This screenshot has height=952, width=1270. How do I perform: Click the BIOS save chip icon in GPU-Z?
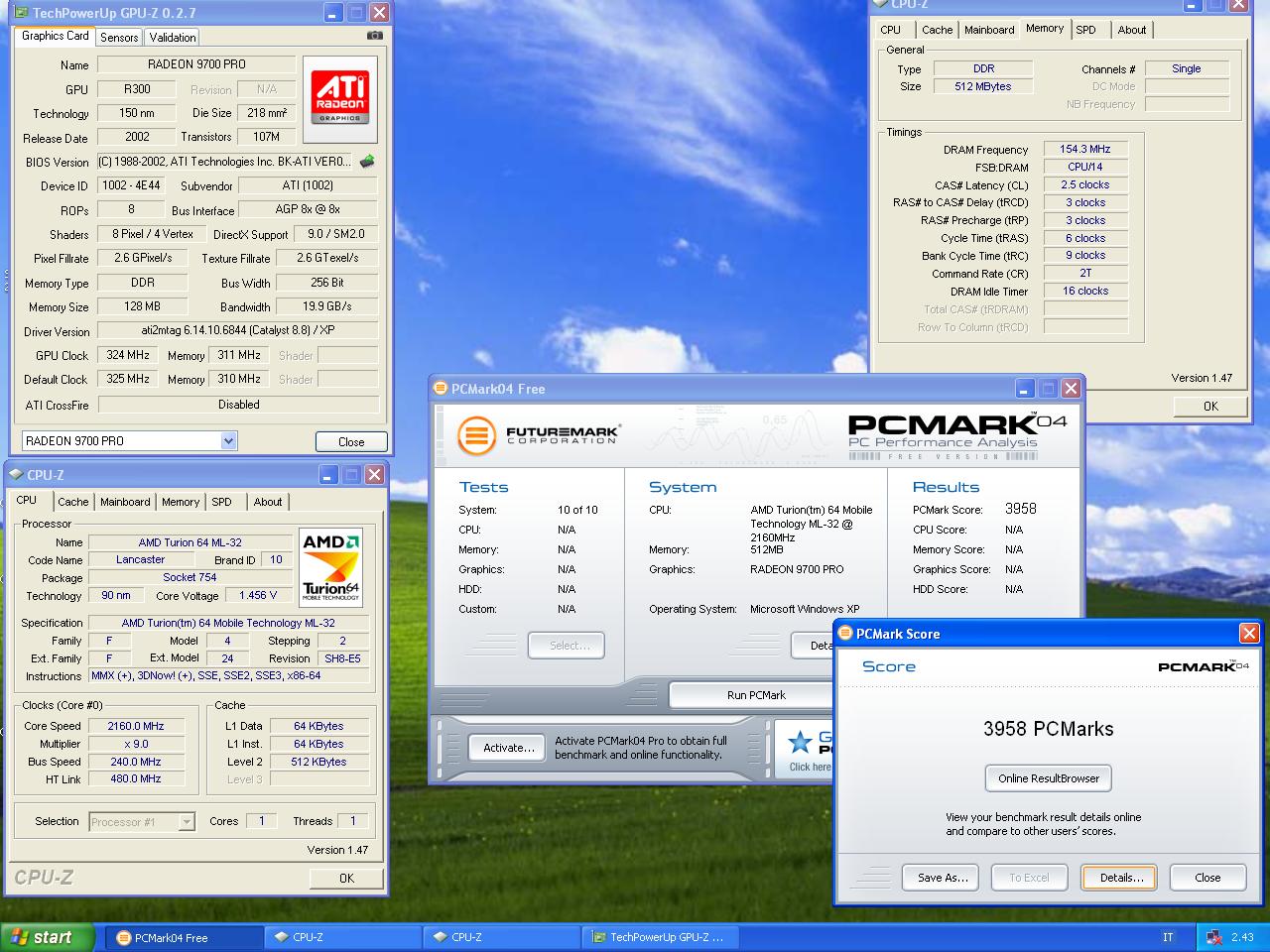click(367, 161)
